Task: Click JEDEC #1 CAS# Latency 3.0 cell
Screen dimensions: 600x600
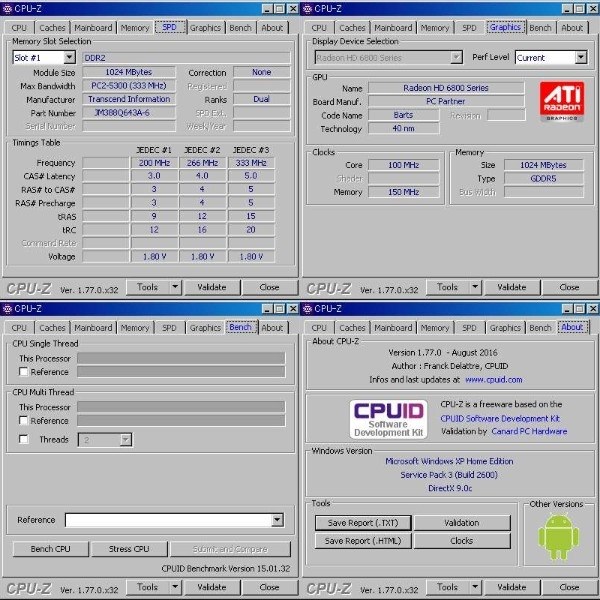Action: coord(154,176)
